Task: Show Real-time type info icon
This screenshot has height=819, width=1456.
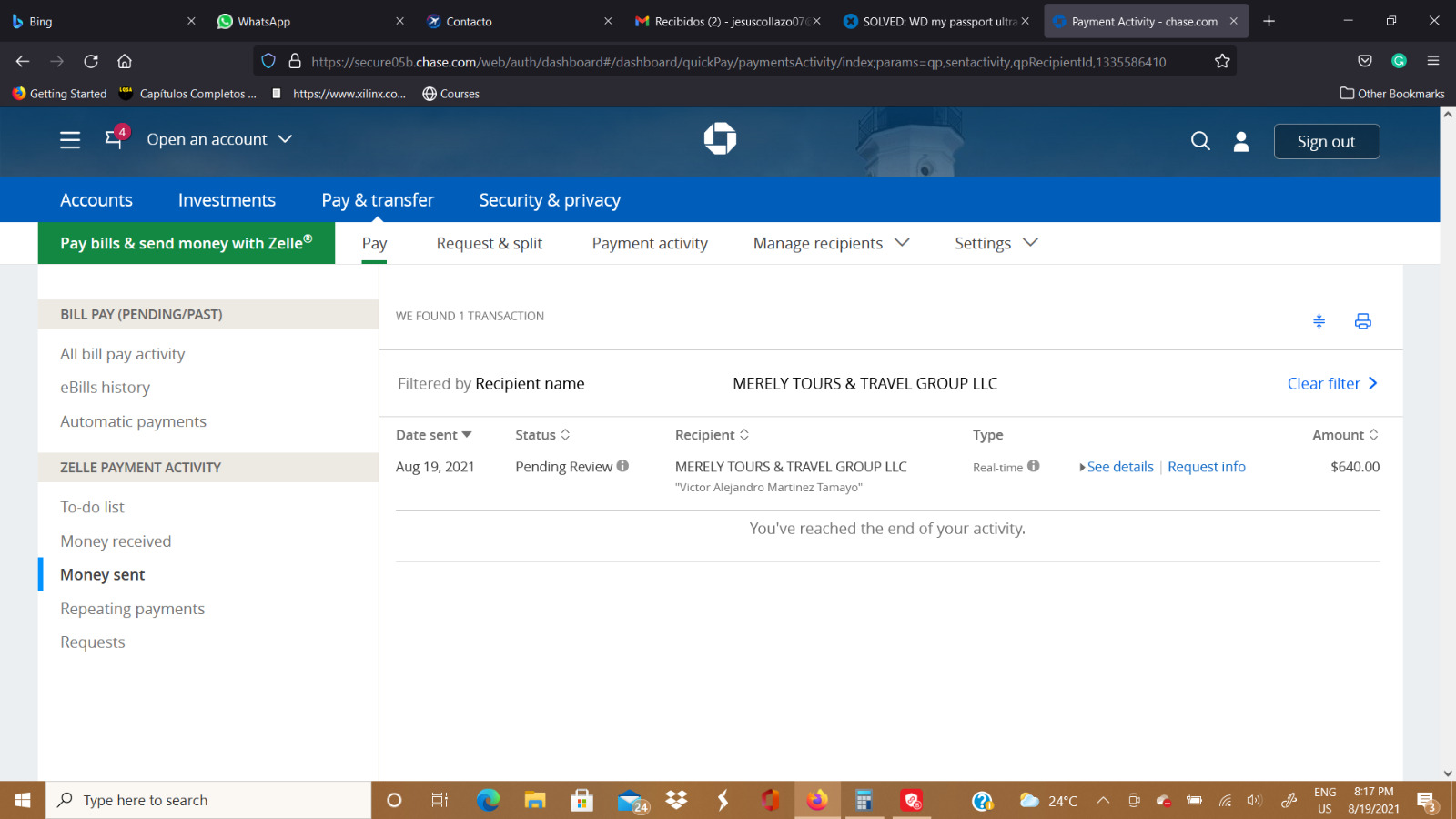Action: point(1034,466)
